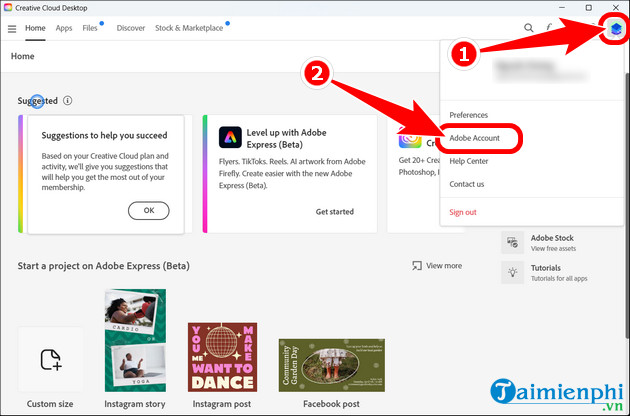Select the Instagram story template thumbnail

click(135, 340)
